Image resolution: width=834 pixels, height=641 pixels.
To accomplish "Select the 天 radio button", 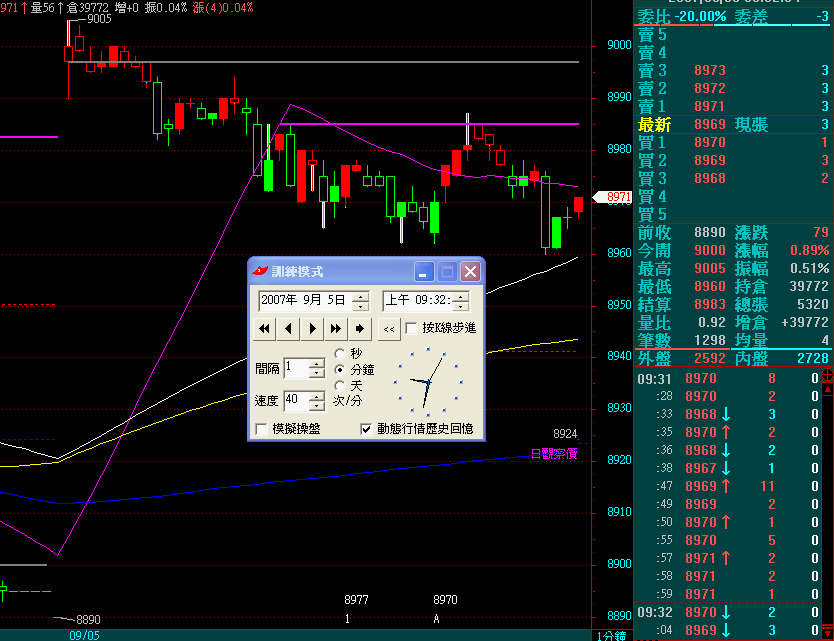I will coord(340,385).
